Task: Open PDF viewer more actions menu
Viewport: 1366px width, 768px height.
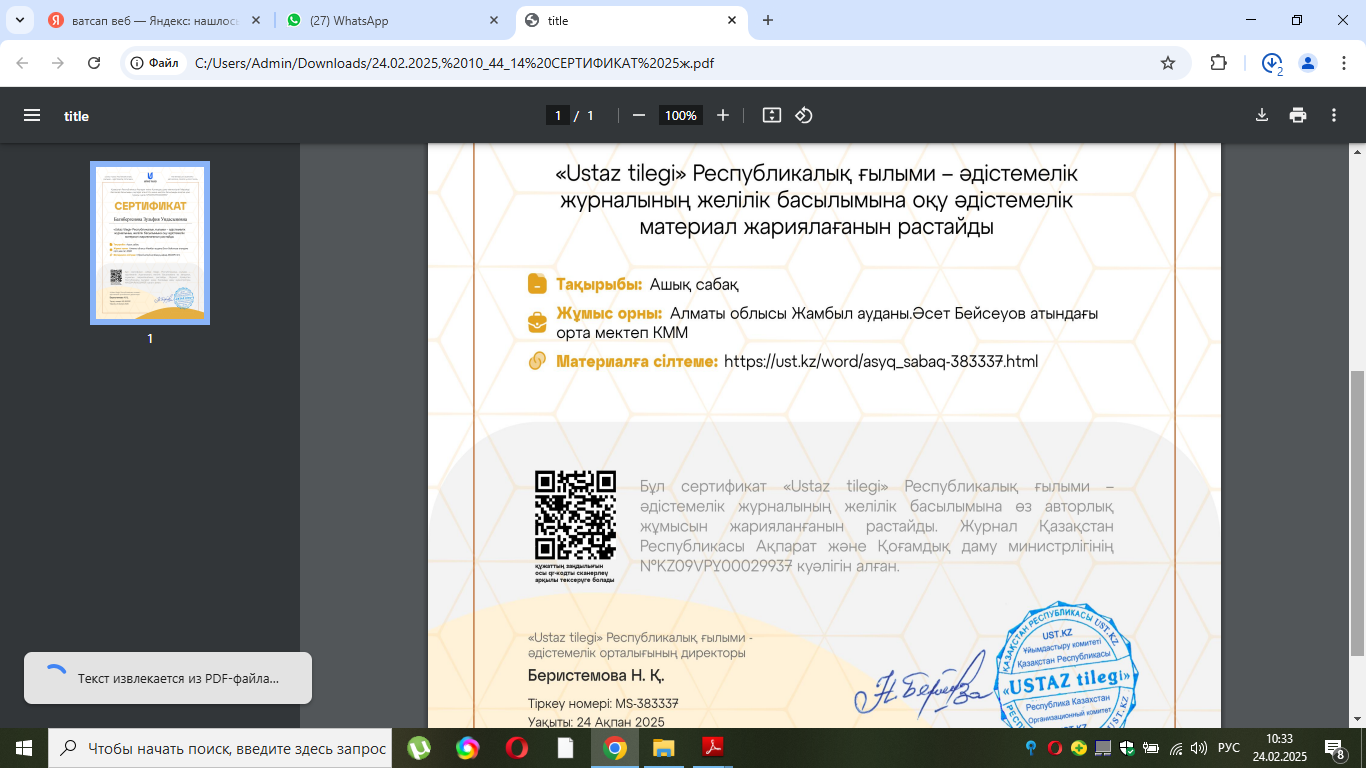Action: [x=1334, y=115]
